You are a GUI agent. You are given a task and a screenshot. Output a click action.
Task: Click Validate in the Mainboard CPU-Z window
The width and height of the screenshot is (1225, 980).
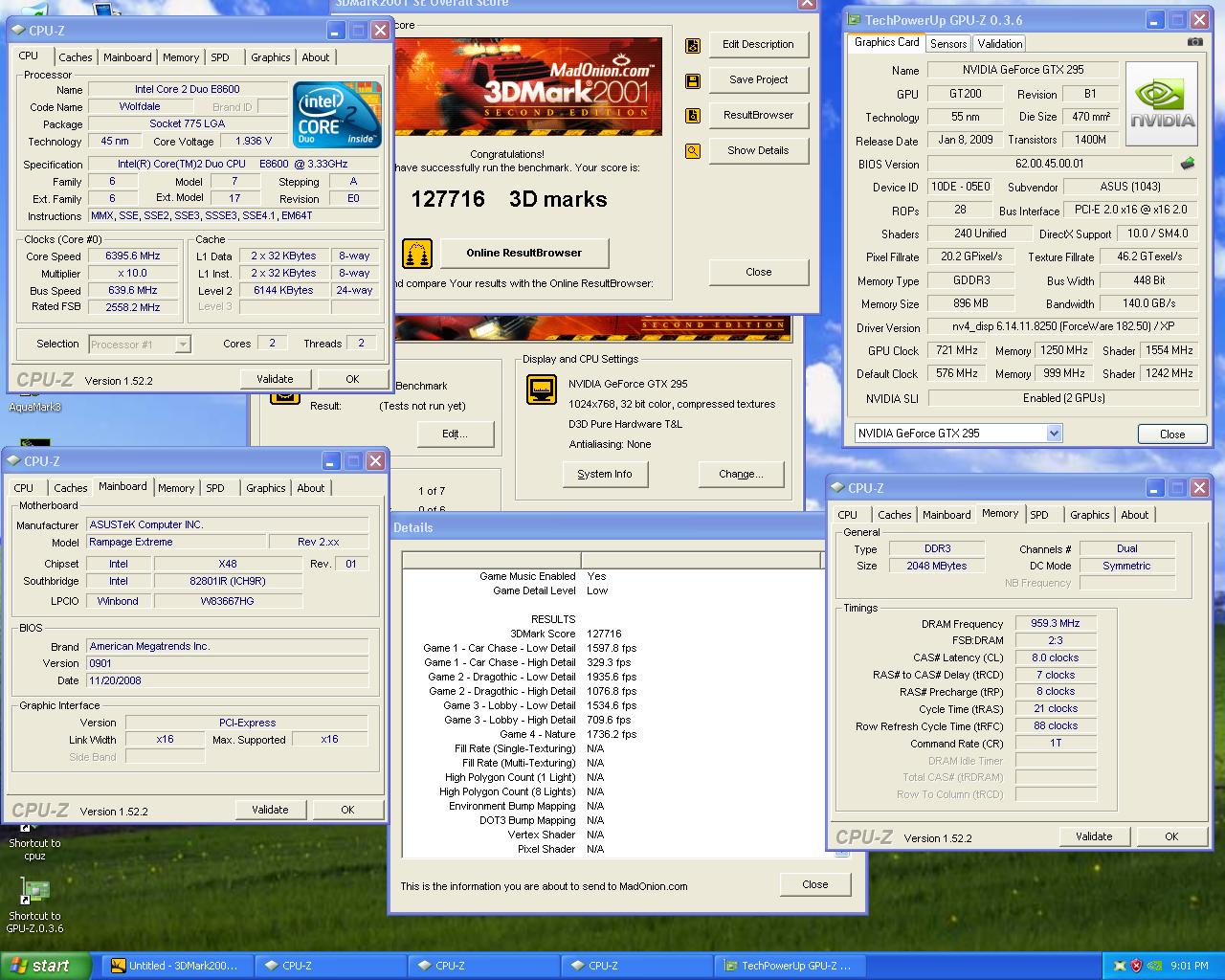(x=270, y=811)
